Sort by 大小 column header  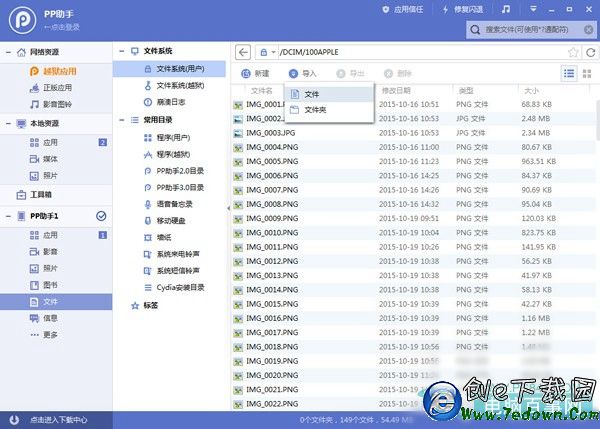(531, 91)
